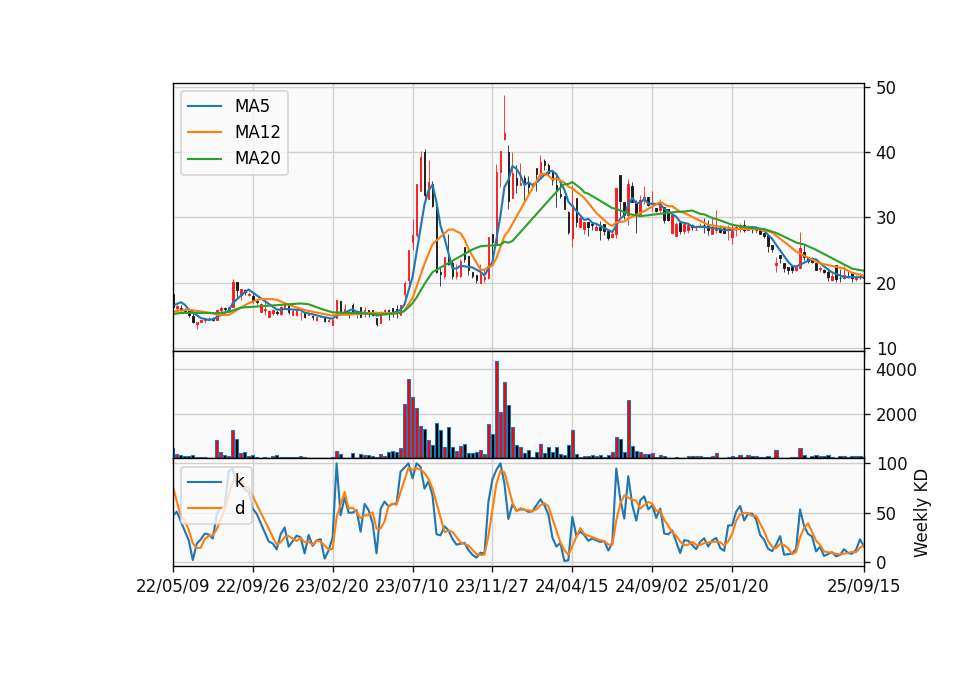Screen dimensions: 960x690
Task: Click the MA12 legend label
Action: pyautogui.click(x=257, y=132)
